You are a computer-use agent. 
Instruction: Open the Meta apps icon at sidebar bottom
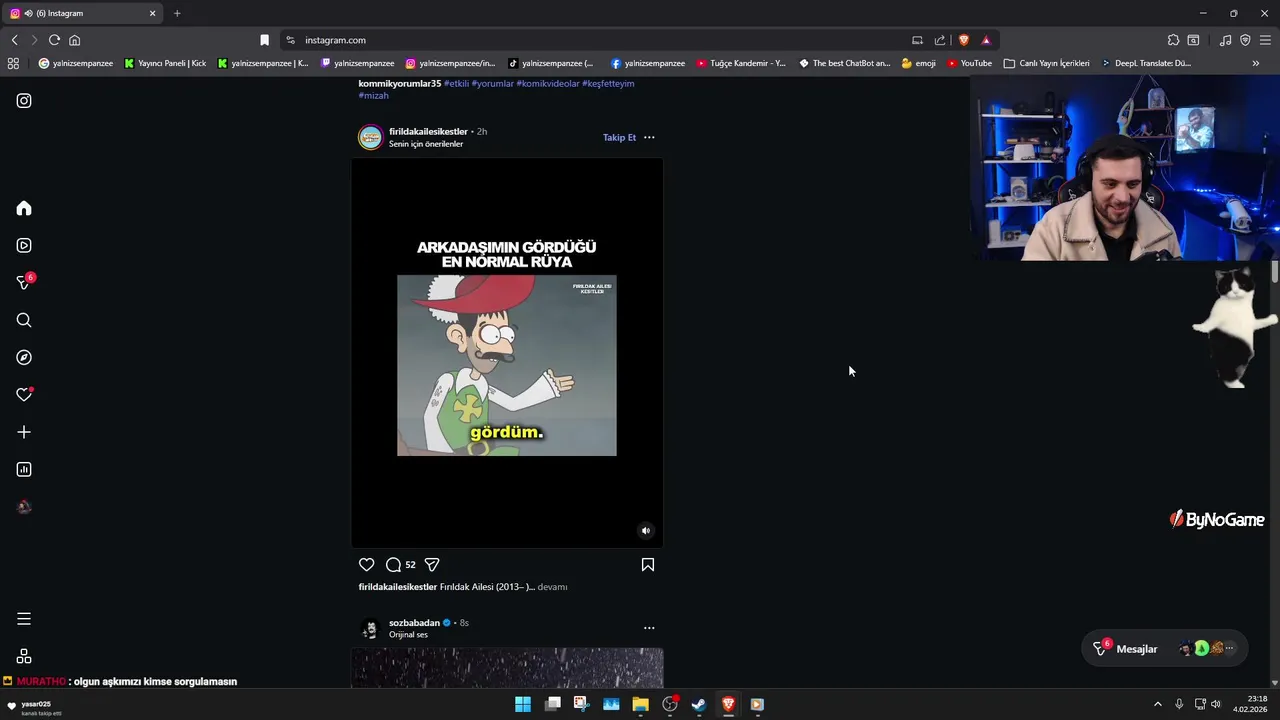(24, 656)
